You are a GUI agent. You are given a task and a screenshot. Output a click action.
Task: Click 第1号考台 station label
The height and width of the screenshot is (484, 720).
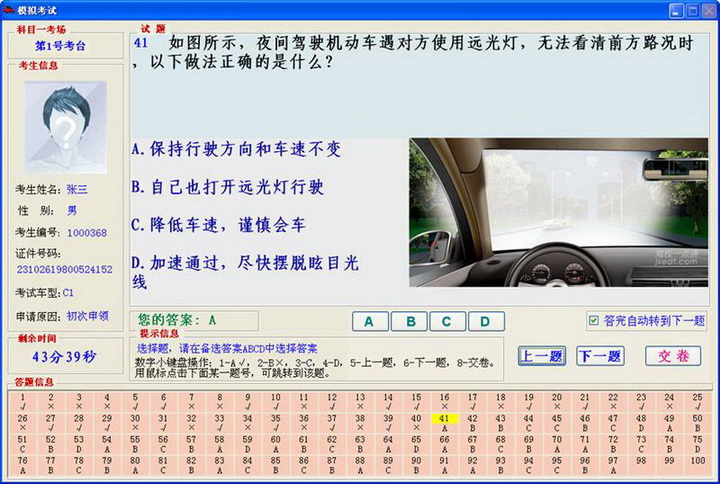[x=60, y=46]
